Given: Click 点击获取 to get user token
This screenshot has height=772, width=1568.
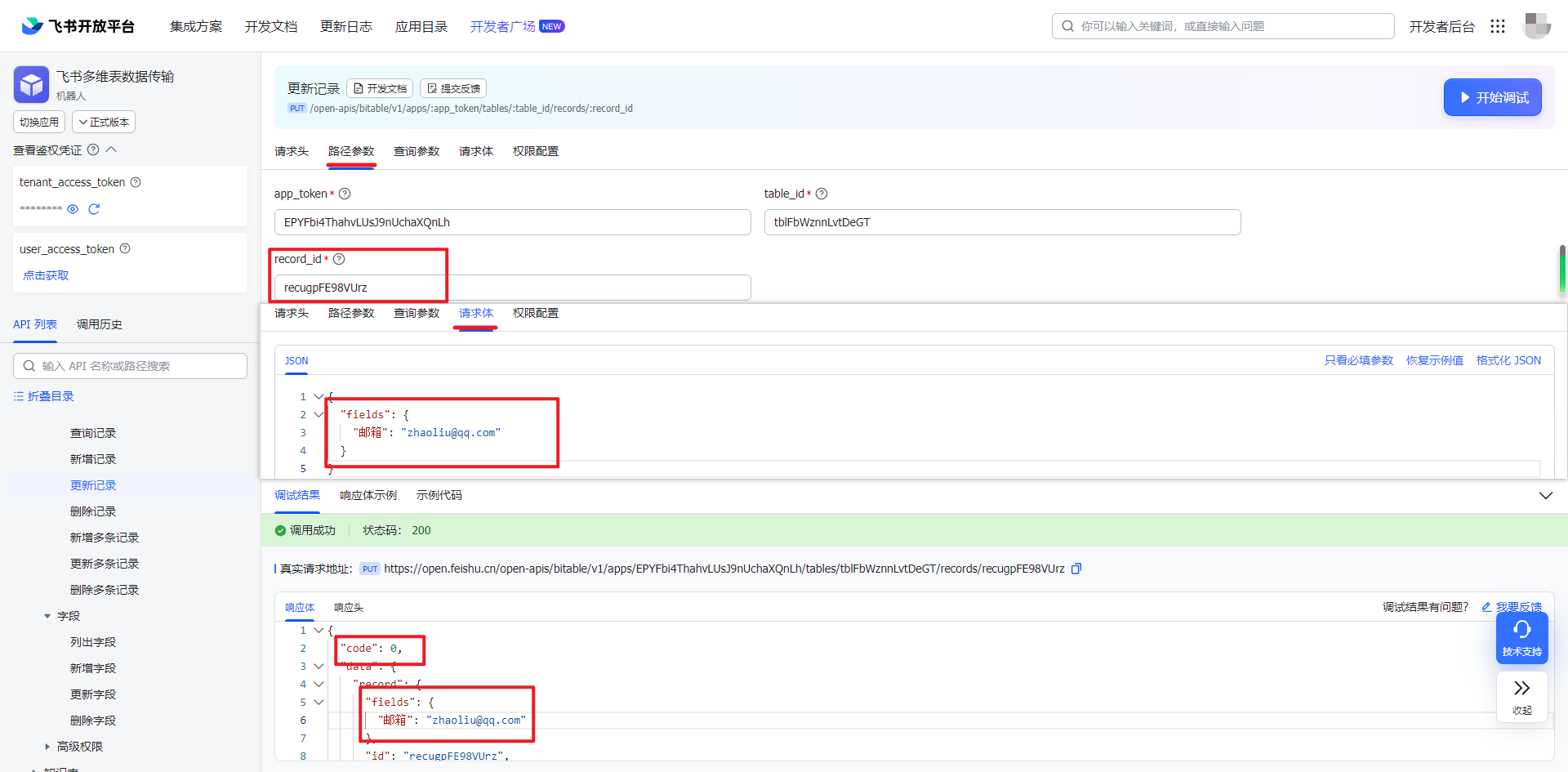Looking at the screenshot, I should pos(46,275).
